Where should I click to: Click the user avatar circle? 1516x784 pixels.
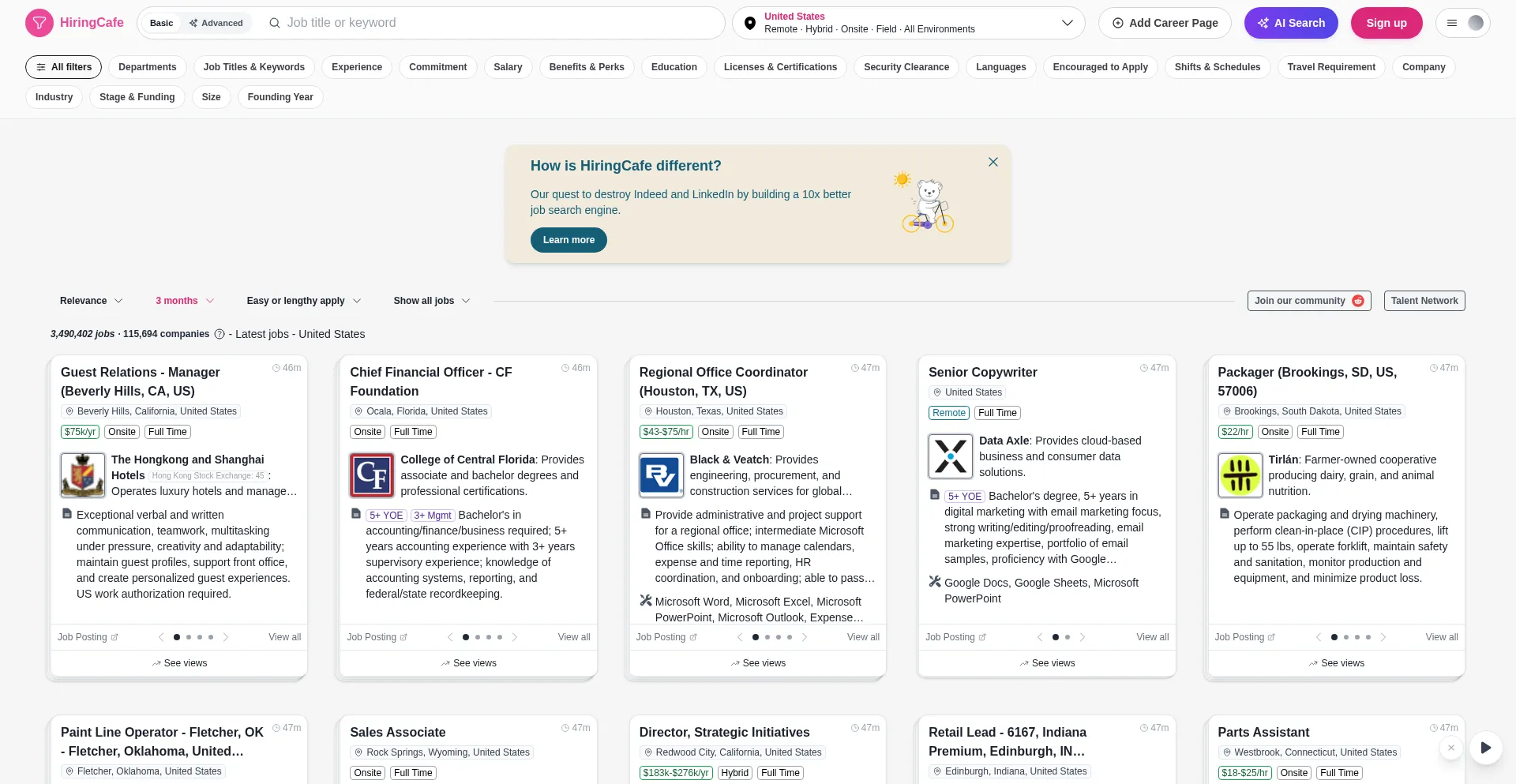[1475, 23]
